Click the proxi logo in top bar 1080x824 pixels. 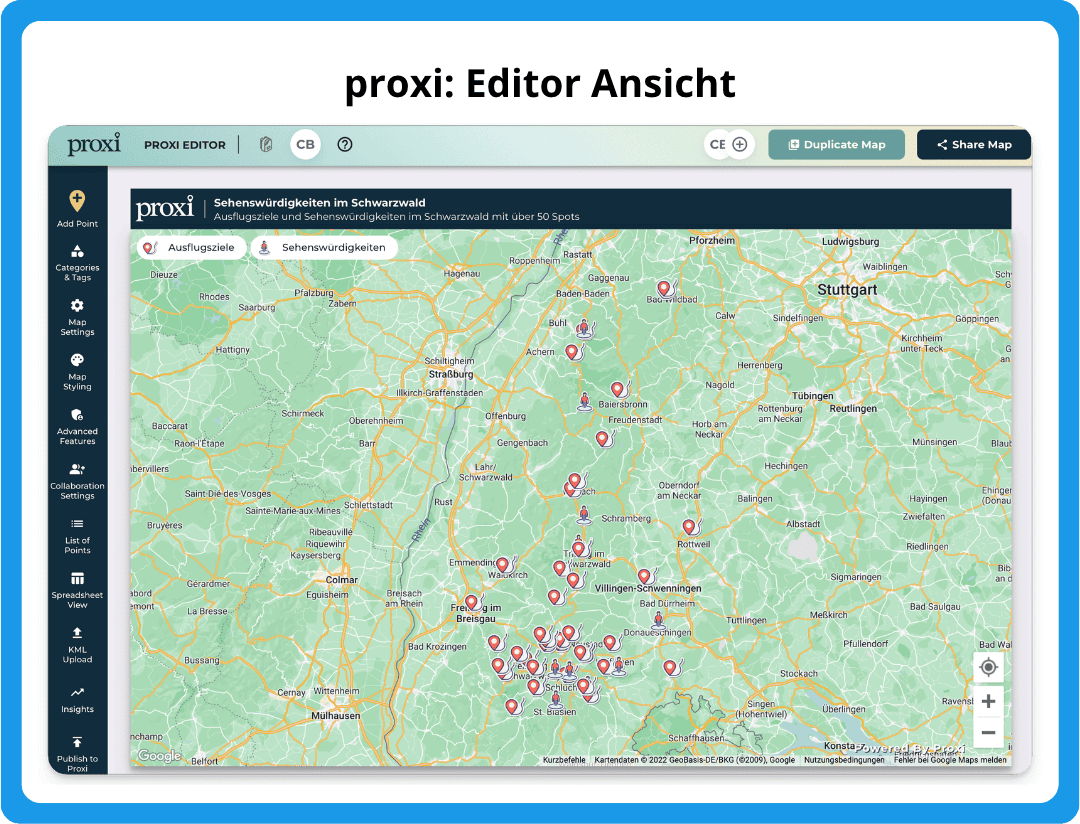click(x=94, y=144)
